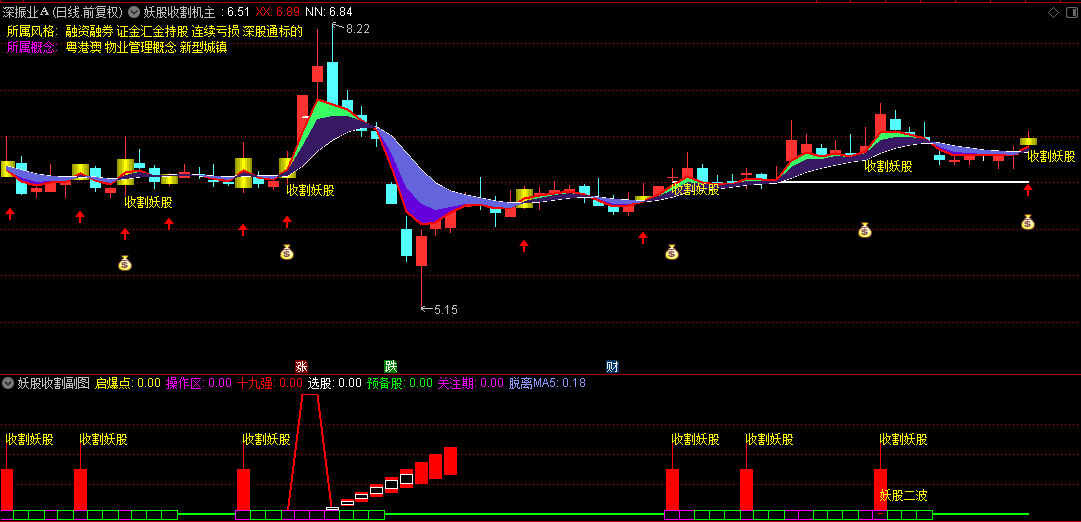Viewport: 1081px width, 522px height.
Task: Click the 所属概念 label
Action: [32, 48]
